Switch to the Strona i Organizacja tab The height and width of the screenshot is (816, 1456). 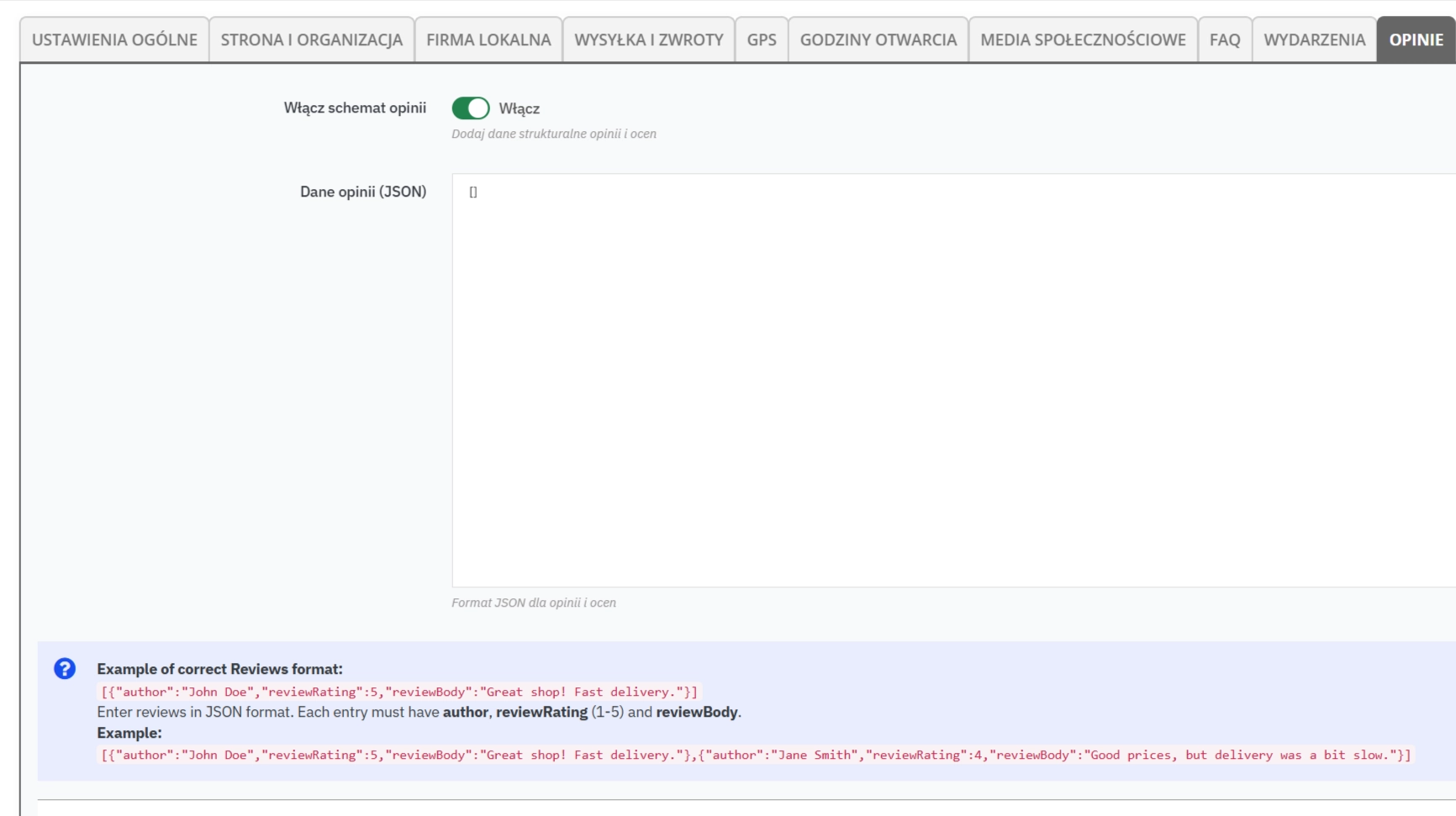point(311,39)
